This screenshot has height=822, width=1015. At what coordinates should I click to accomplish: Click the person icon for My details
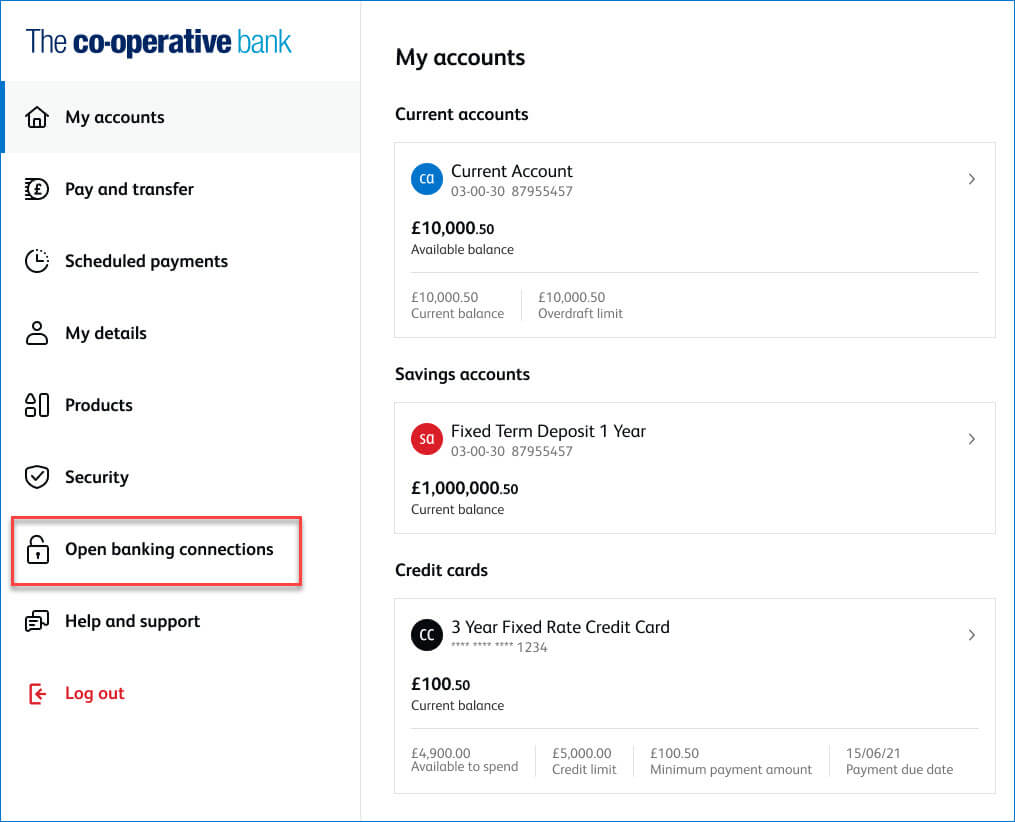[x=37, y=333]
